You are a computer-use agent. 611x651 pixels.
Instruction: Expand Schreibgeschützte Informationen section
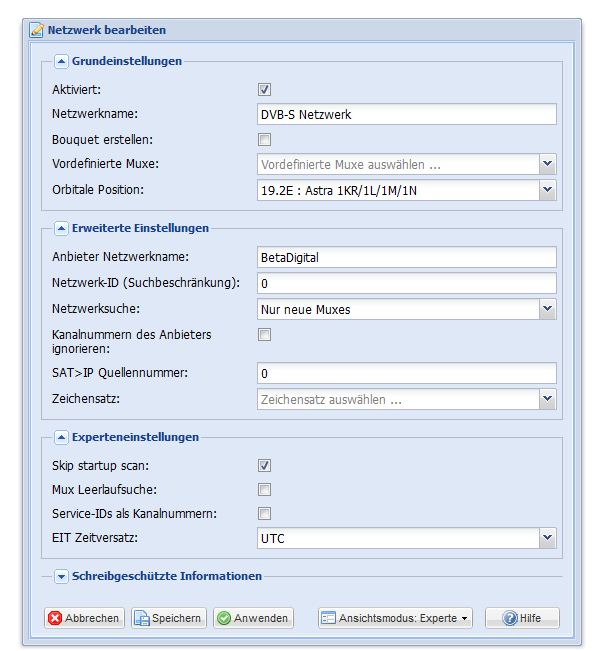tap(61, 576)
